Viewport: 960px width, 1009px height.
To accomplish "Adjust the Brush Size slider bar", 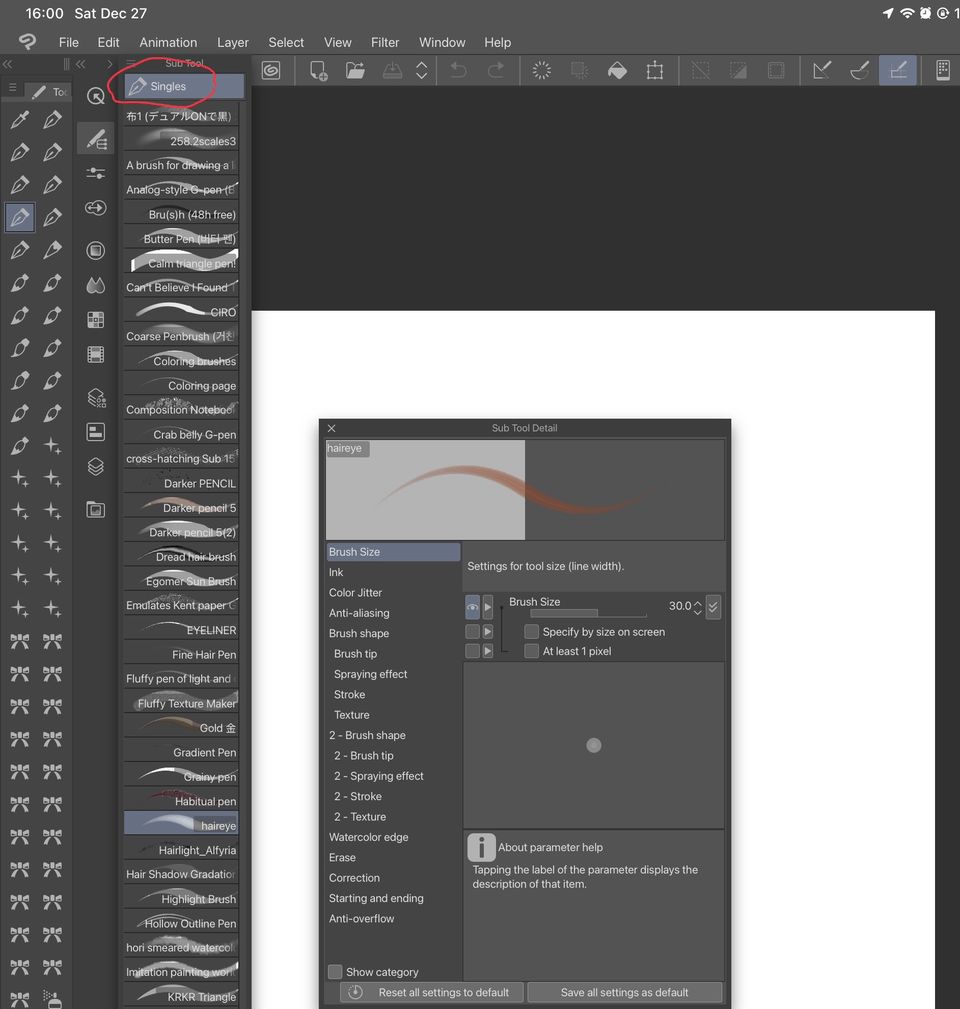I will [x=588, y=613].
